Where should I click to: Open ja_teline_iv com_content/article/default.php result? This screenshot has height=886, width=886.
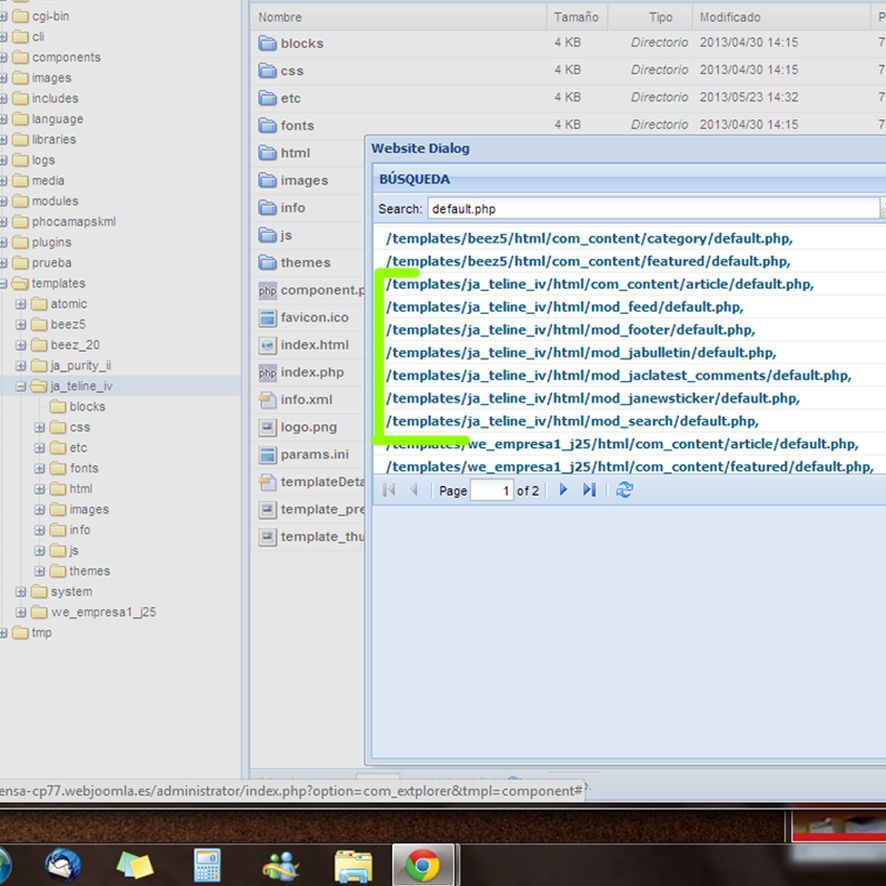point(600,284)
